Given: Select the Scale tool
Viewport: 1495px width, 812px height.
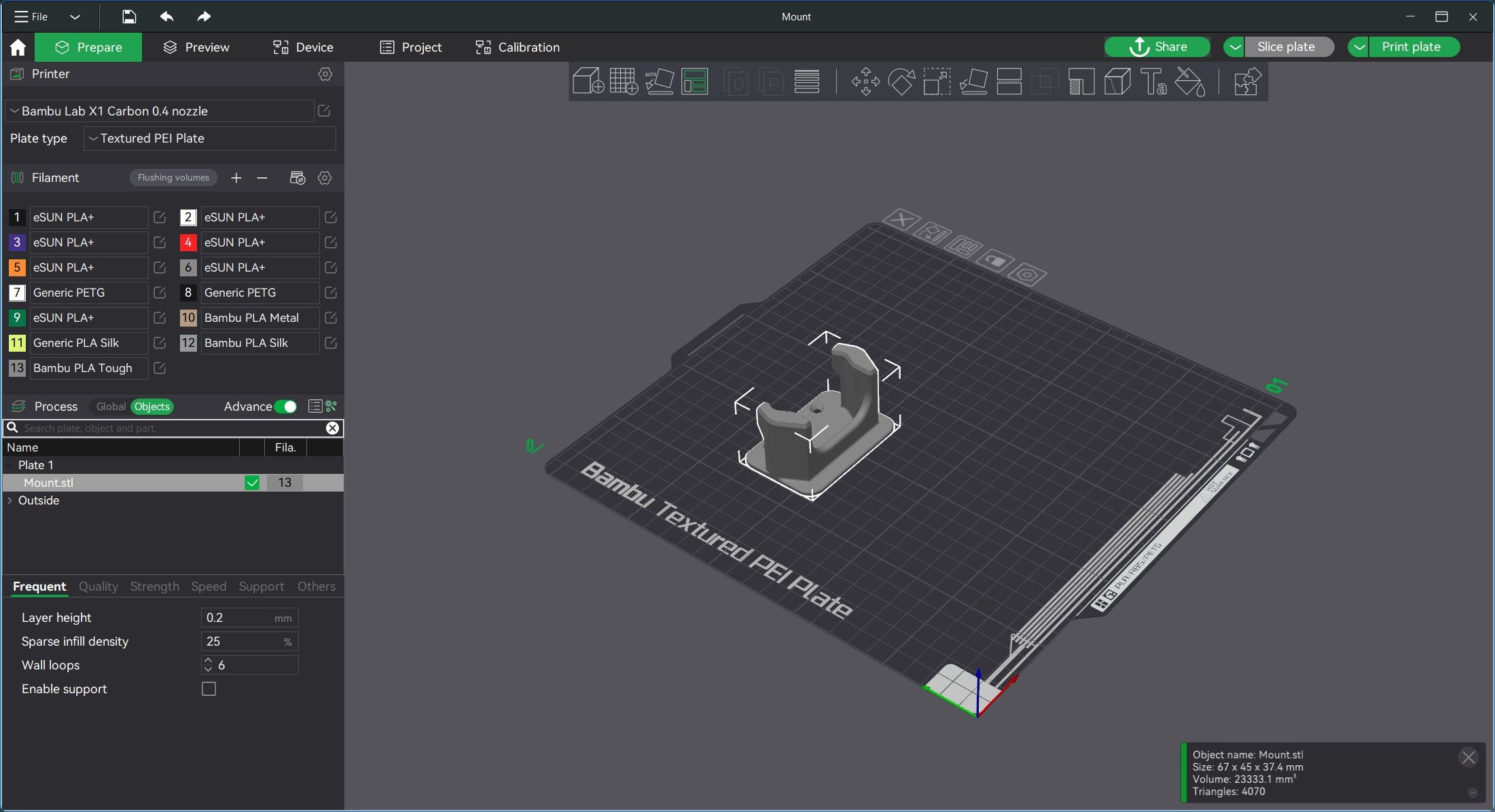Looking at the screenshot, I should pos(937,81).
